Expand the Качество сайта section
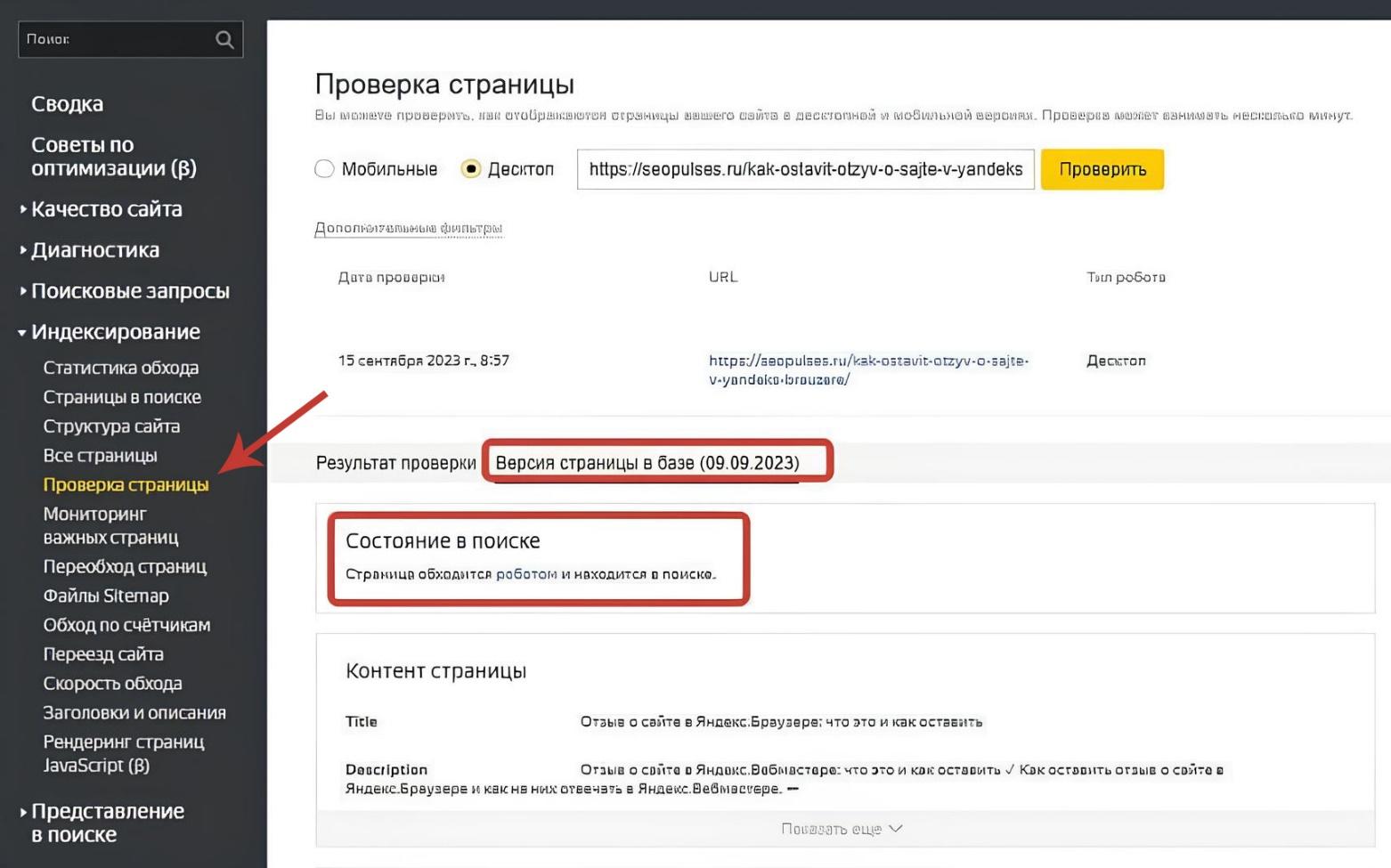The height and width of the screenshot is (868, 1391). pyautogui.click(x=106, y=209)
